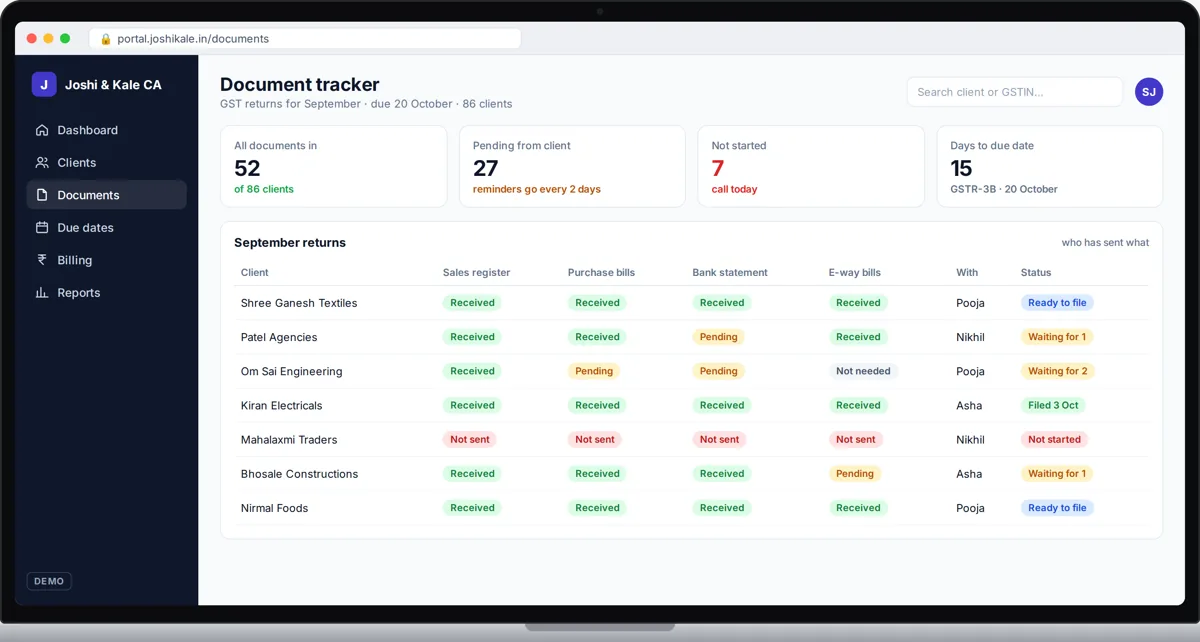Image resolution: width=1200 pixels, height=642 pixels.
Task: Click Asha assignee in Kiran Electricals row
Action: 969,405
